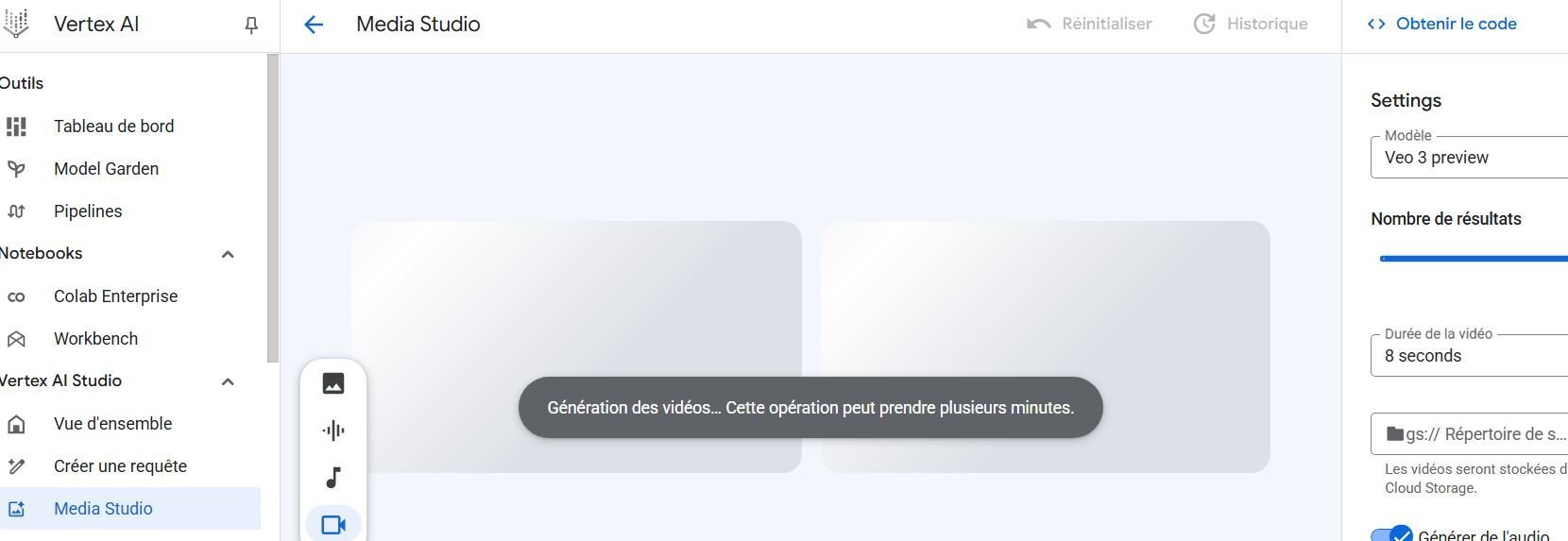
Task: Open the Durée de la vidéo dropdown
Action: coord(1469,356)
